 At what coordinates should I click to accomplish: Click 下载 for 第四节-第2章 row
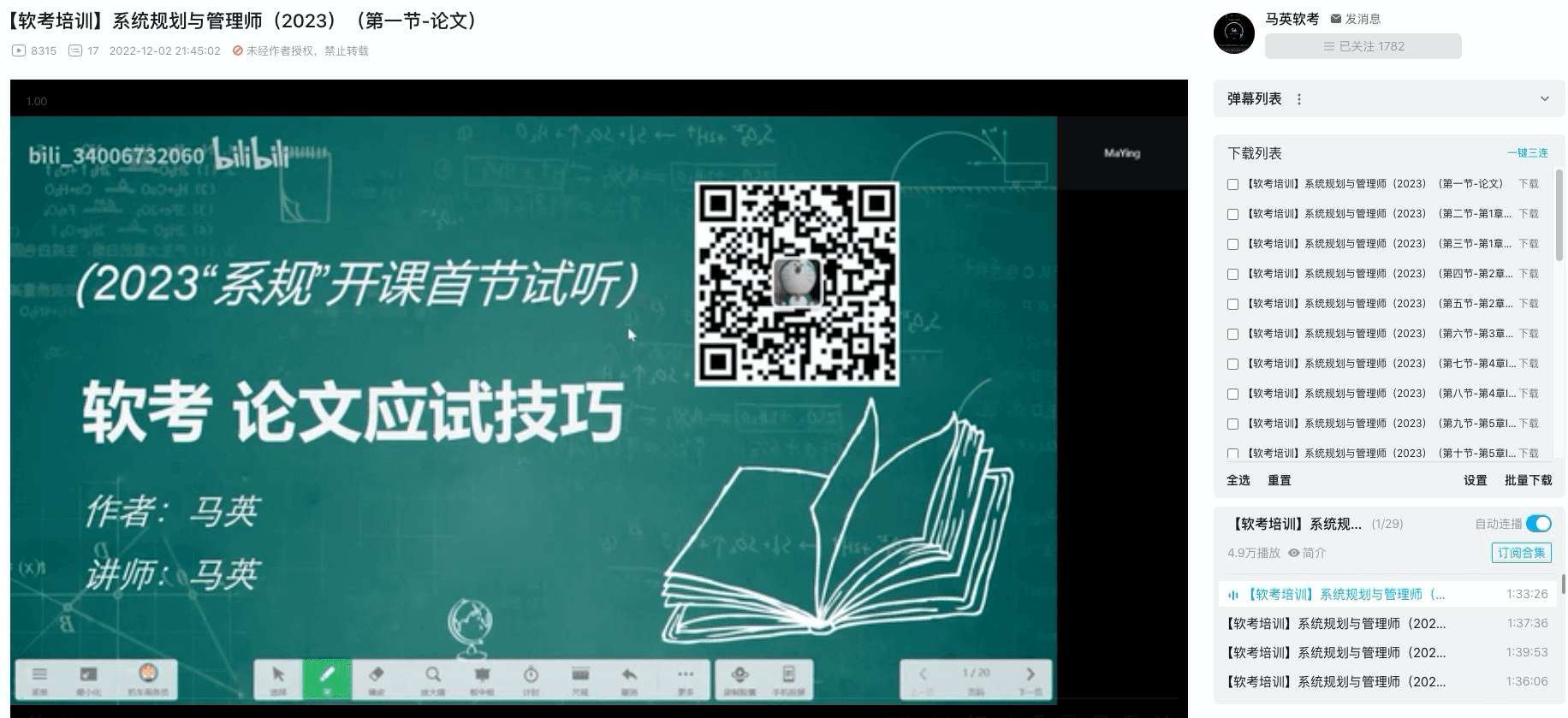tap(1529, 274)
